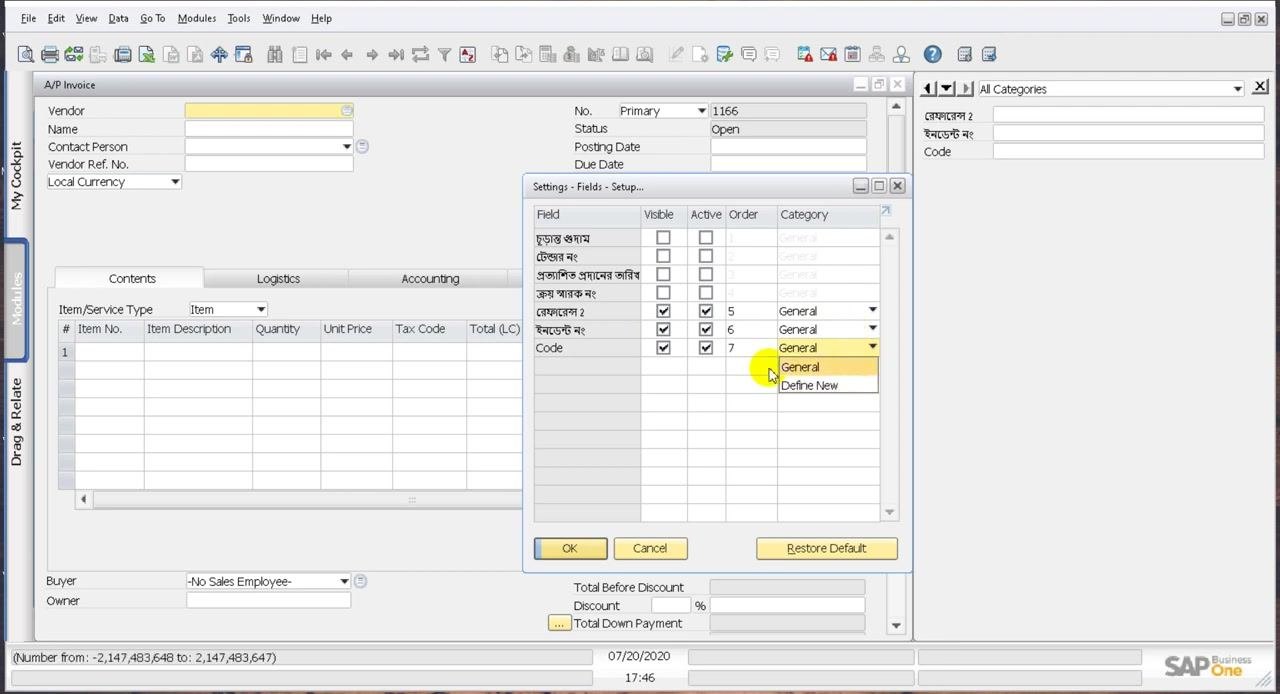
Task: Click OK in the Settings dialog
Action: [x=570, y=548]
